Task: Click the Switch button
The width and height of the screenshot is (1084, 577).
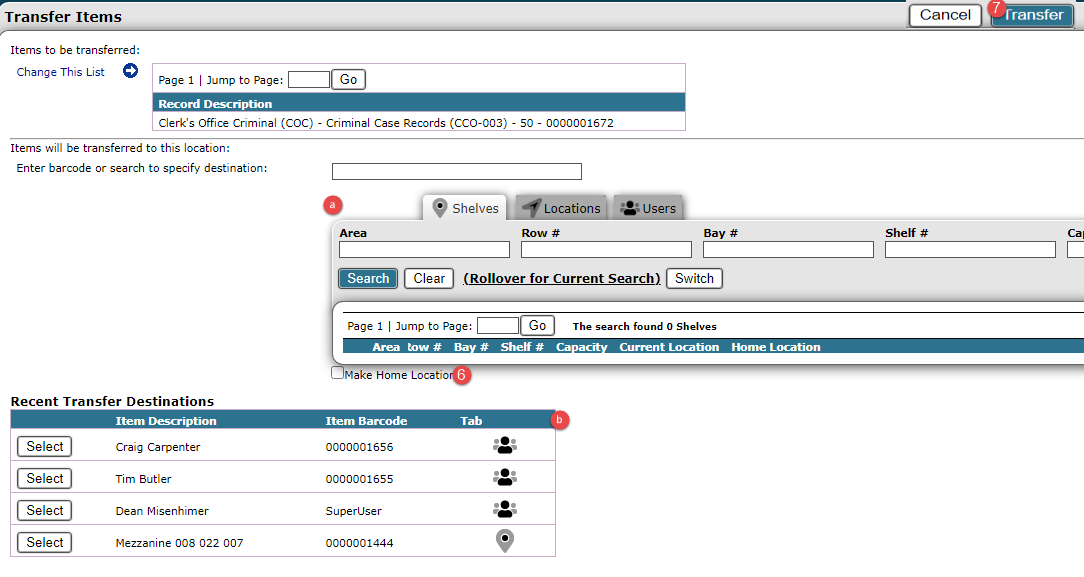Action: pos(694,279)
